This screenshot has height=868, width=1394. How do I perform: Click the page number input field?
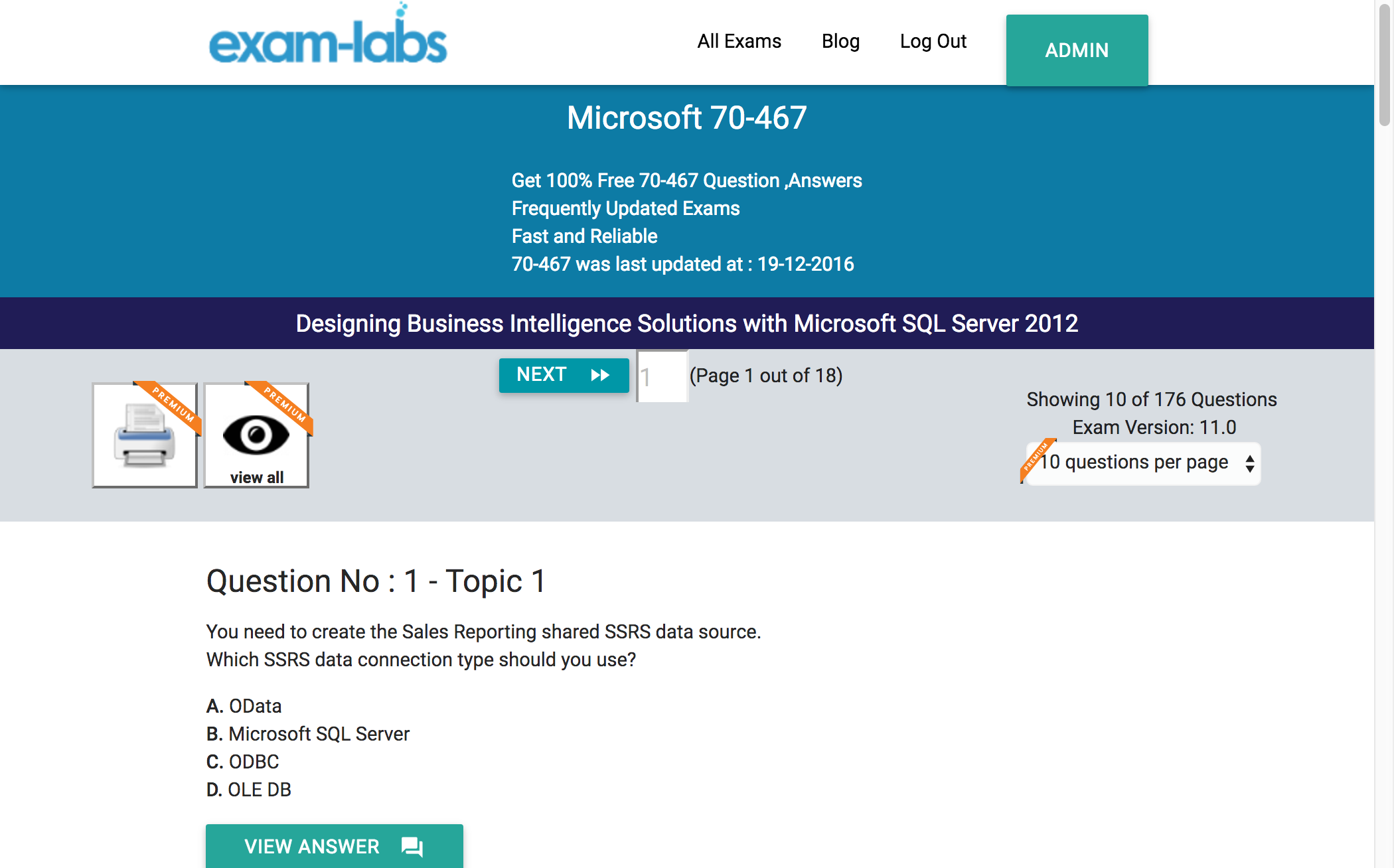point(662,376)
